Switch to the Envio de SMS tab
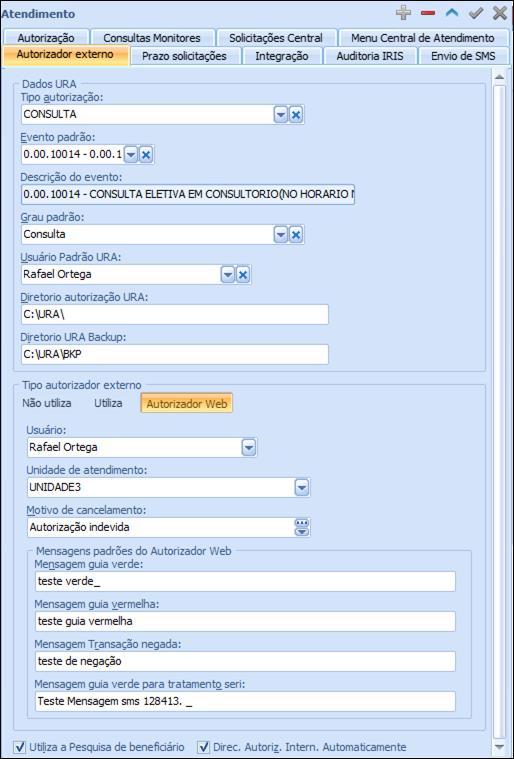 463,56
